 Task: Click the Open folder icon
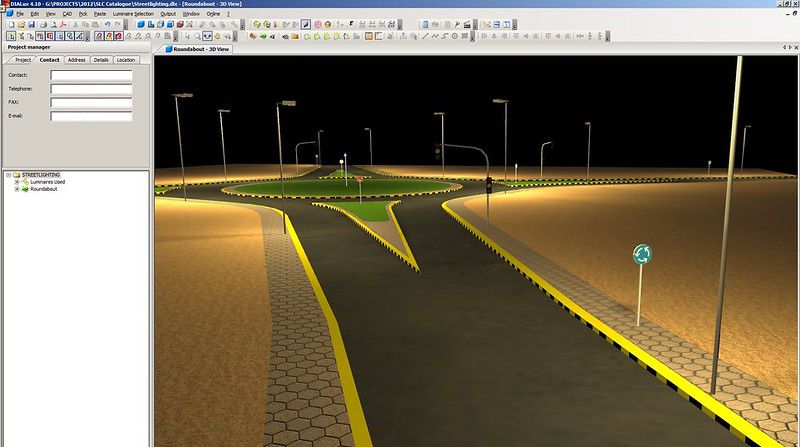tap(20, 24)
